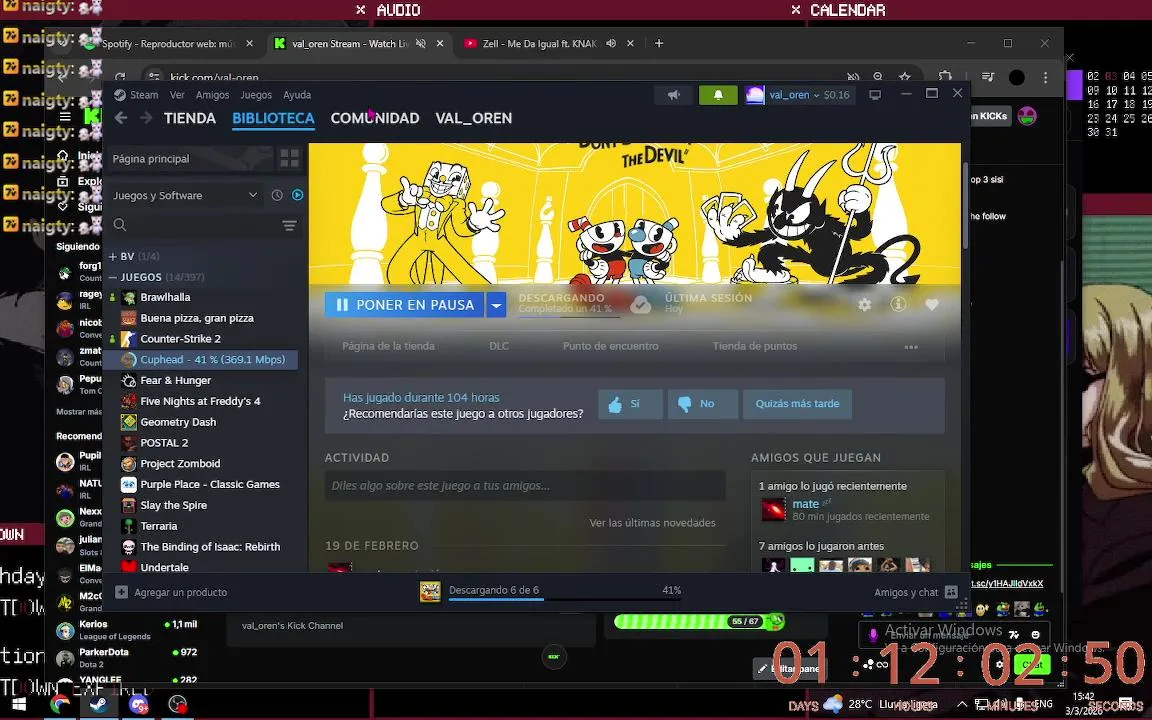Click Quizás más tarde button

(x=797, y=404)
